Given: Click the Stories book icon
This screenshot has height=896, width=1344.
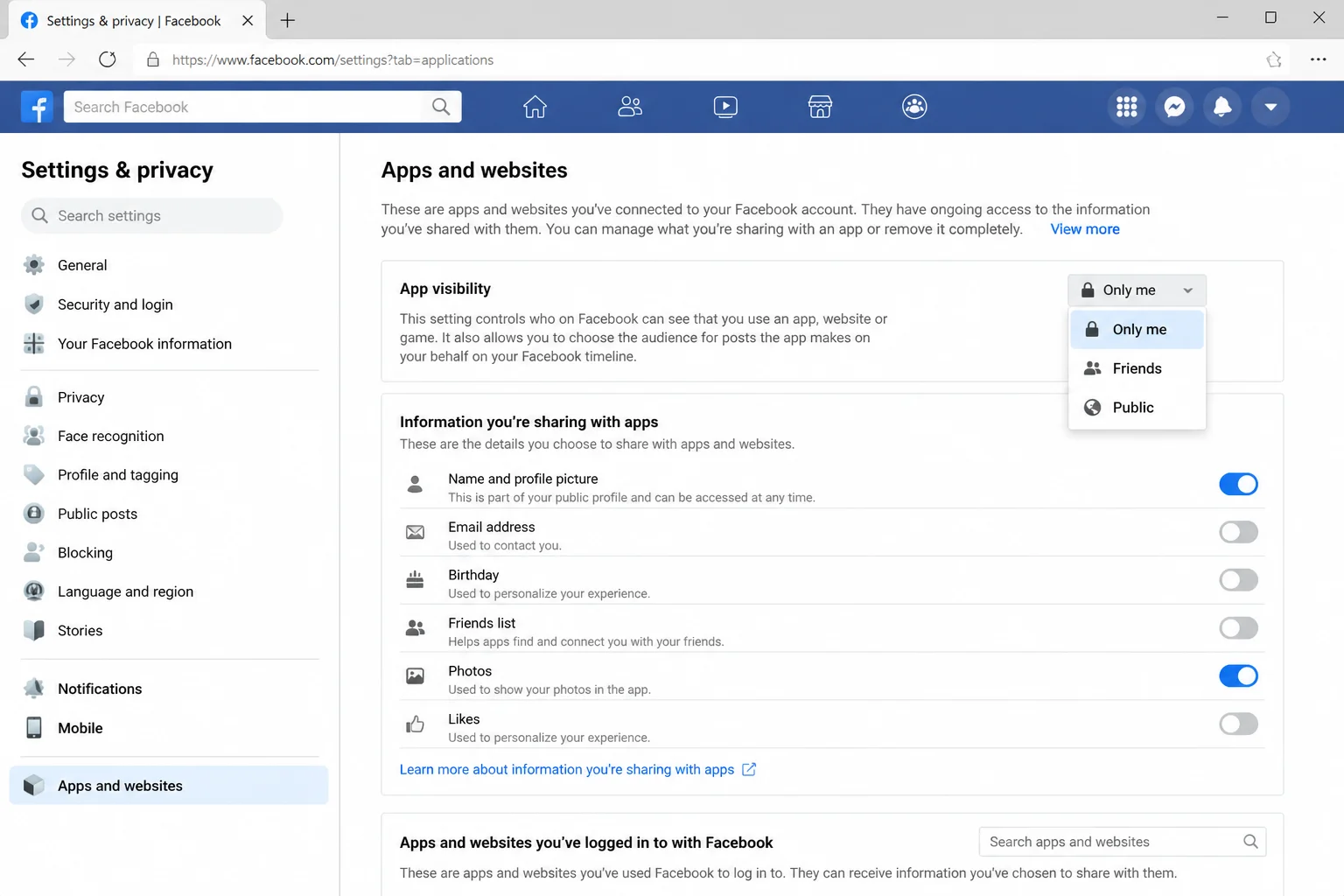Looking at the screenshot, I should [x=34, y=631].
